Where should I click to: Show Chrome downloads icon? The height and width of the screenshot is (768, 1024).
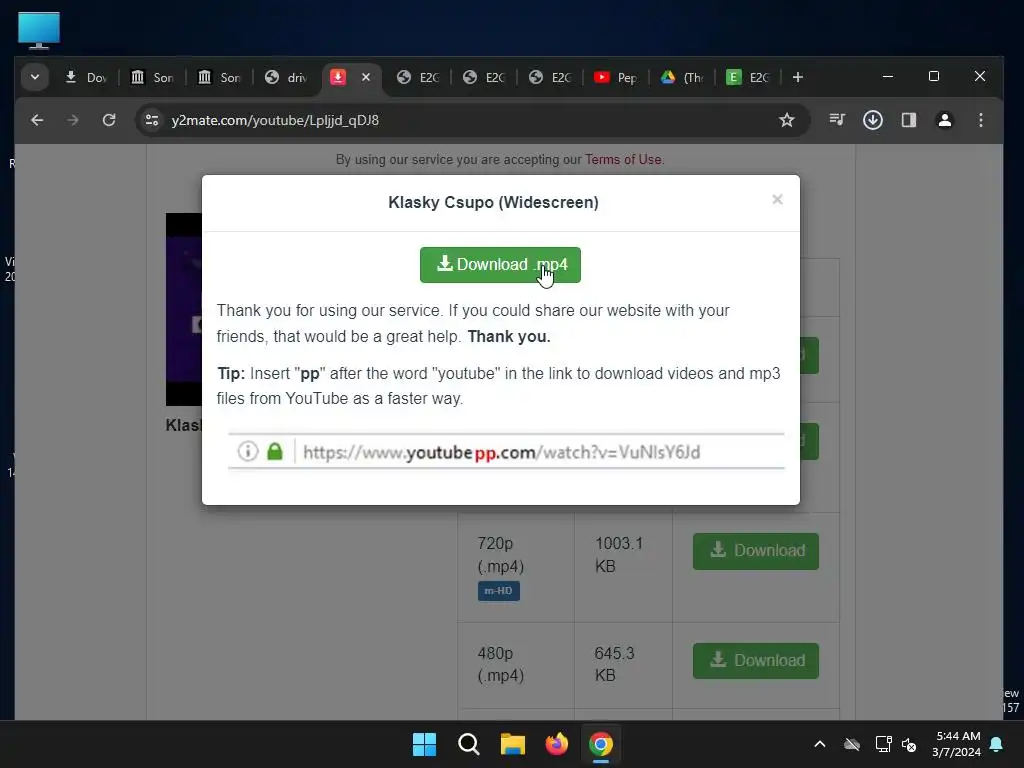tap(872, 120)
